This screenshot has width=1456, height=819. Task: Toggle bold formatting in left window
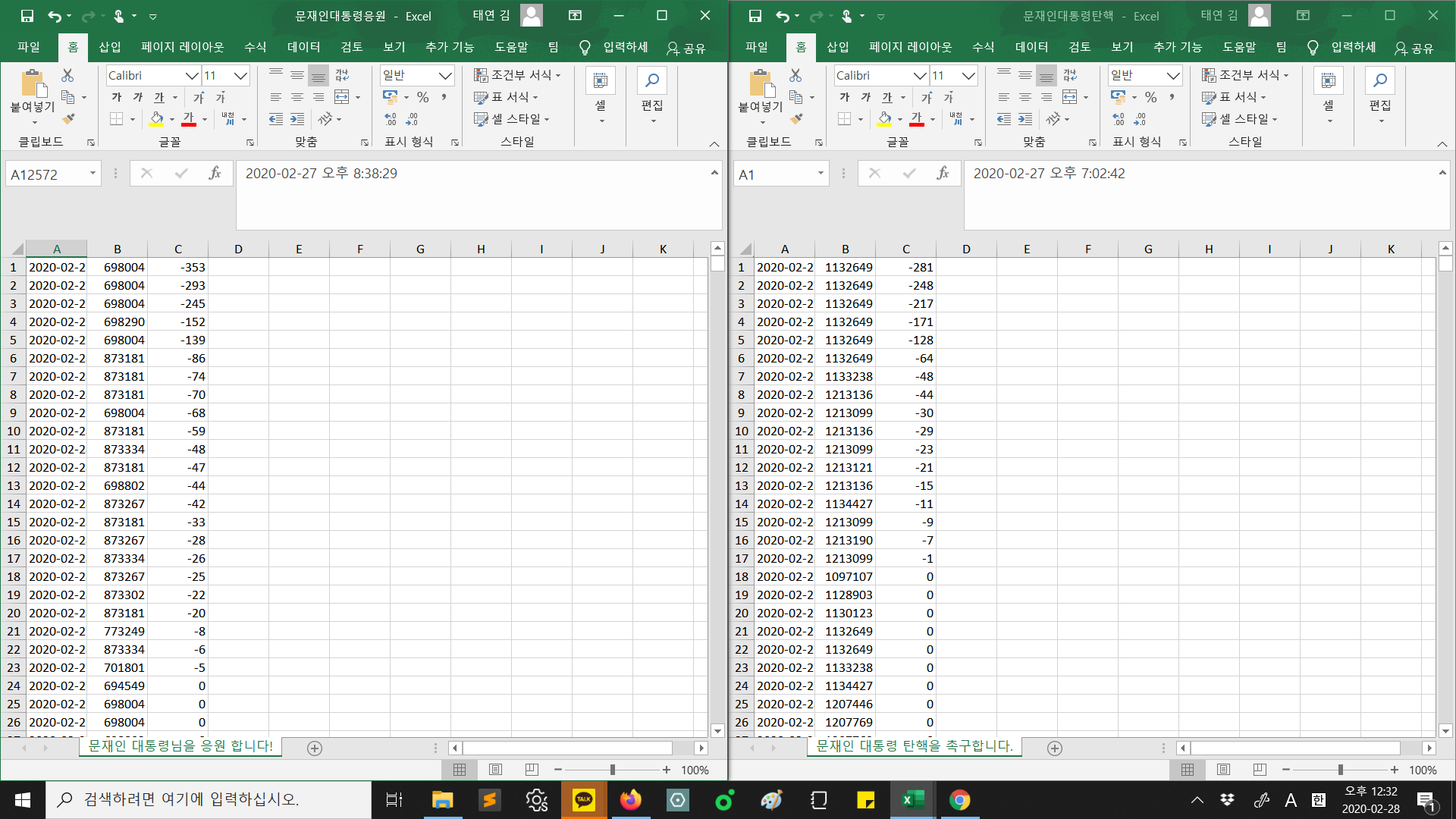(117, 97)
